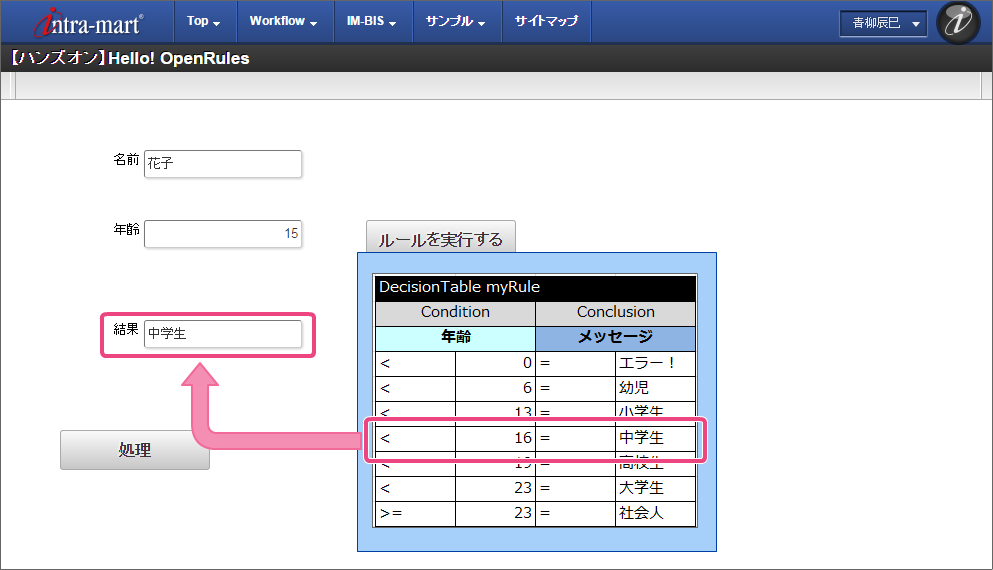
Task: Open the Top dropdown menu
Action: (x=203, y=21)
